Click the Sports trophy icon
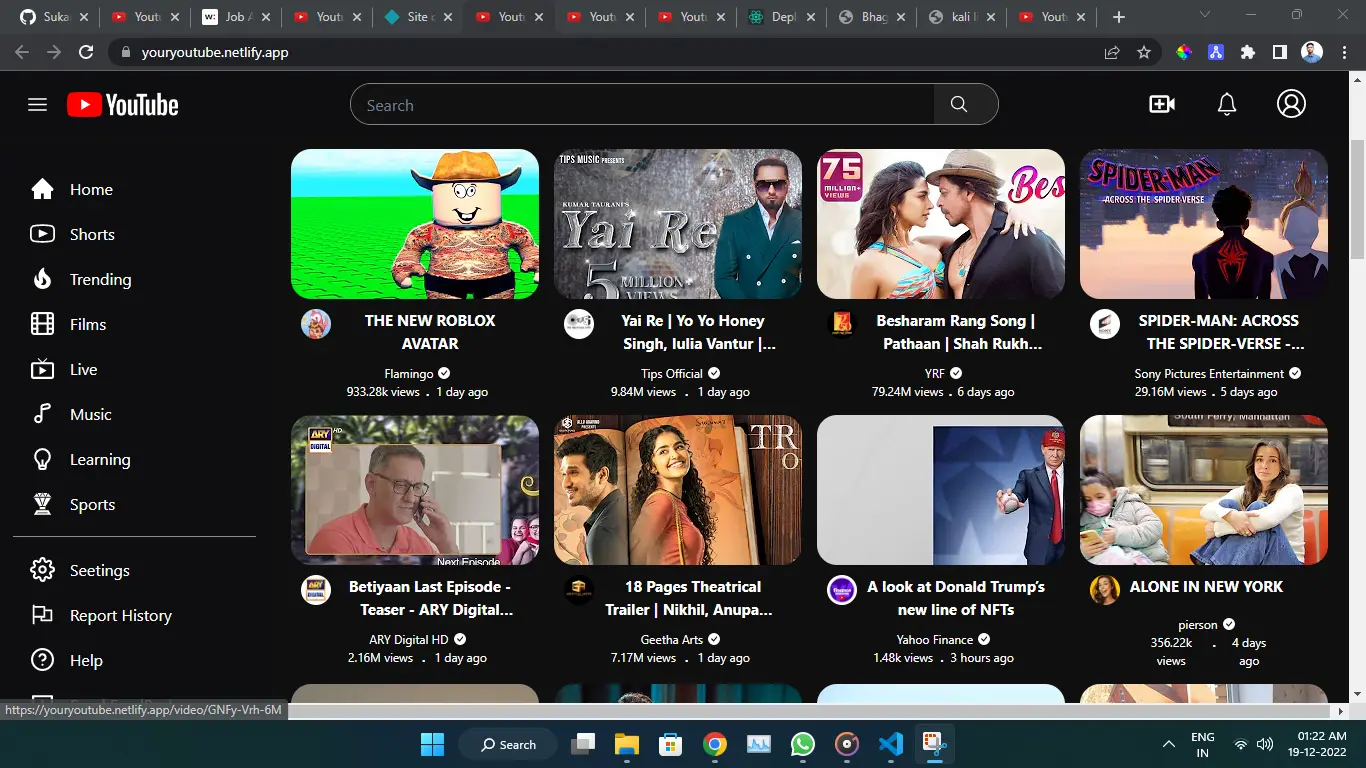 42,504
